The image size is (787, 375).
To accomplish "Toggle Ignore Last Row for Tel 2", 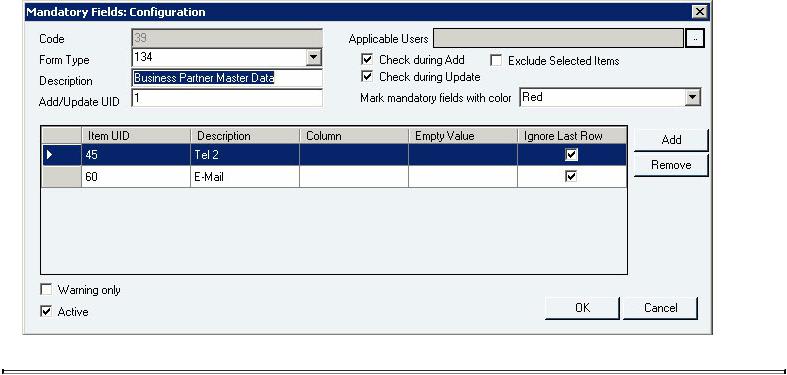I will 571,155.
